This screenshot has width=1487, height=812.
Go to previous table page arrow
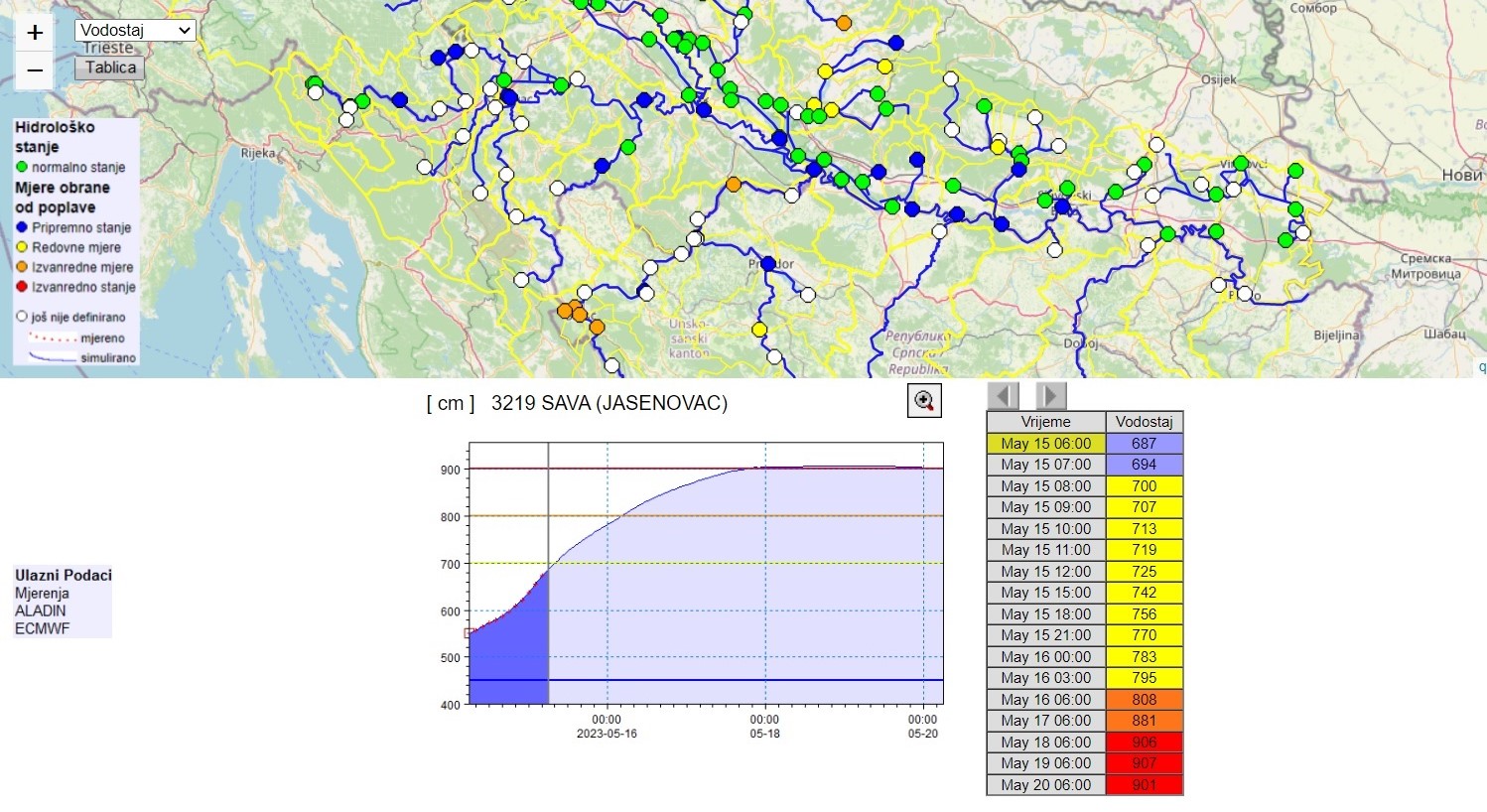1004,396
